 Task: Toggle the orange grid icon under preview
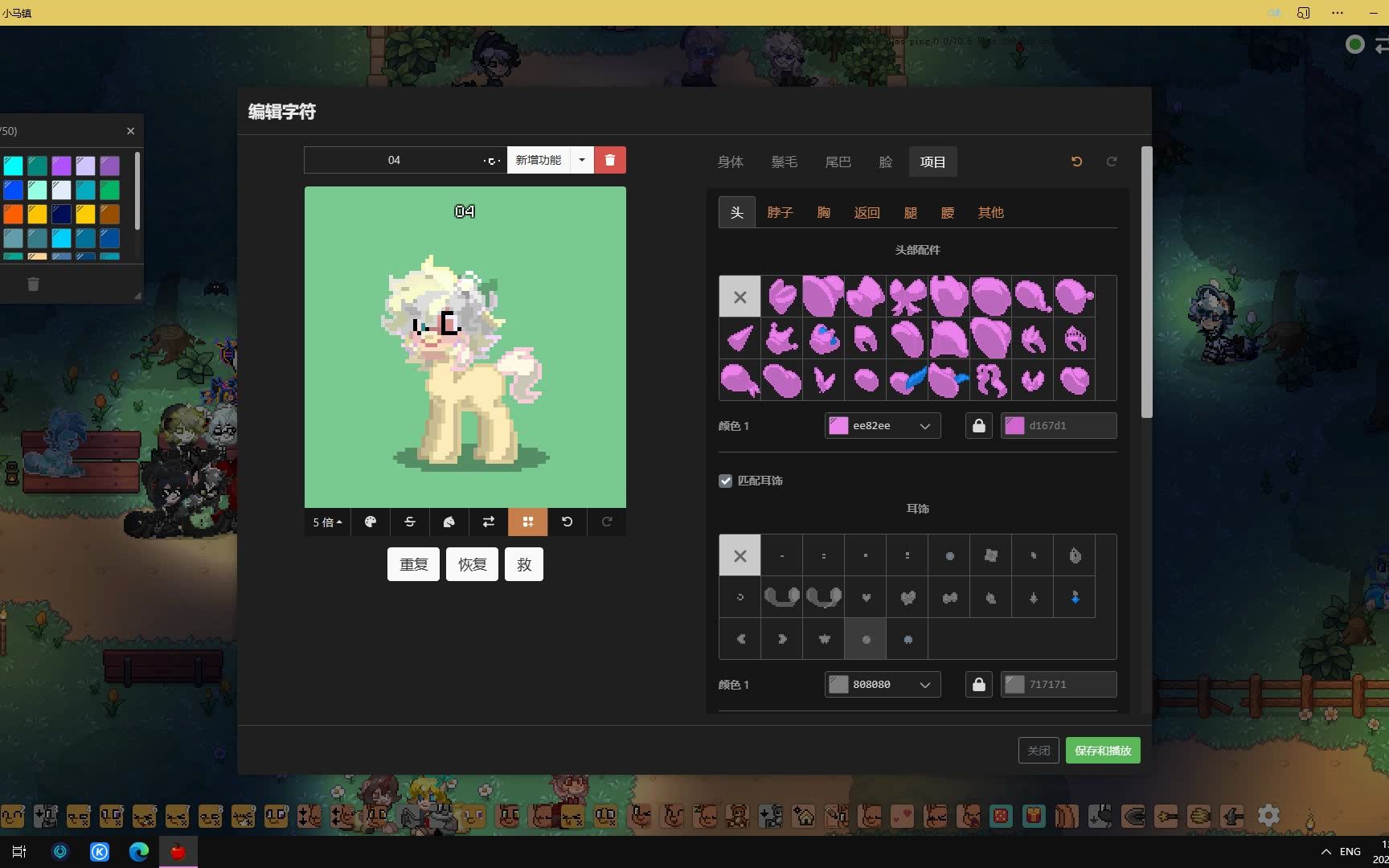(x=528, y=522)
